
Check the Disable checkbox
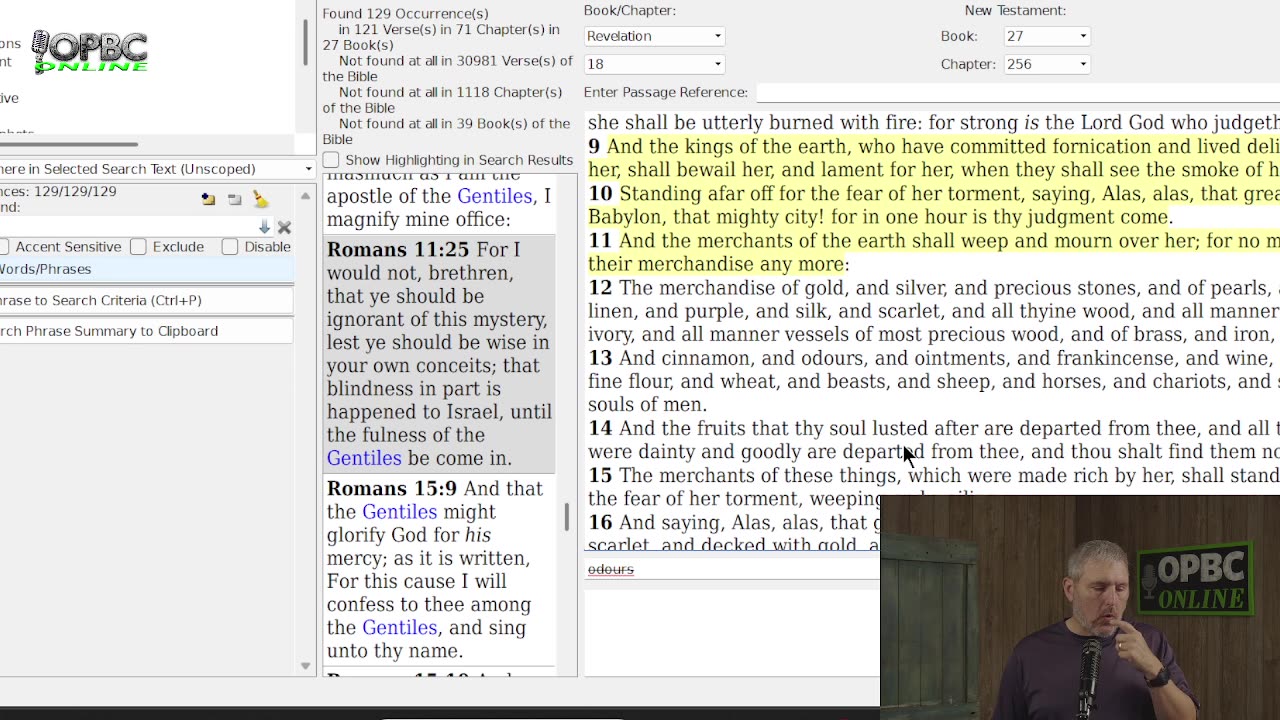click(x=230, y=246)
